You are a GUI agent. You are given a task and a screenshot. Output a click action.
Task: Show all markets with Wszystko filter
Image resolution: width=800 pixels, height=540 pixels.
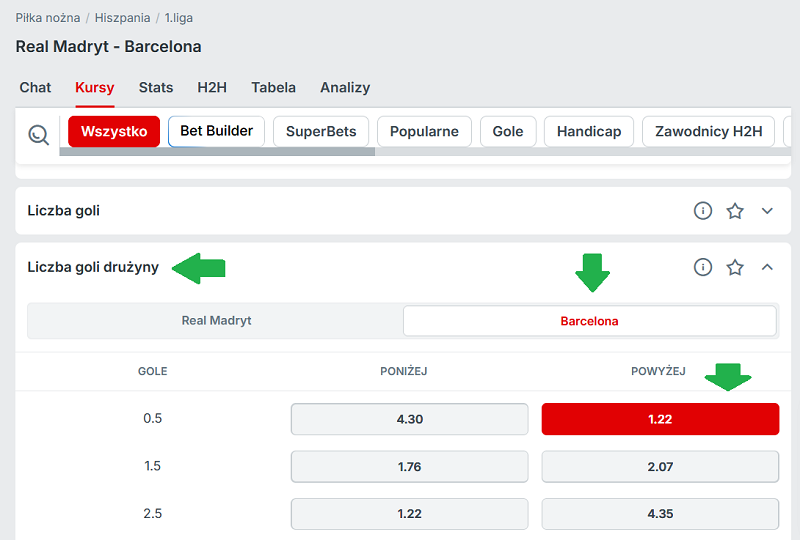pos(114,131)
